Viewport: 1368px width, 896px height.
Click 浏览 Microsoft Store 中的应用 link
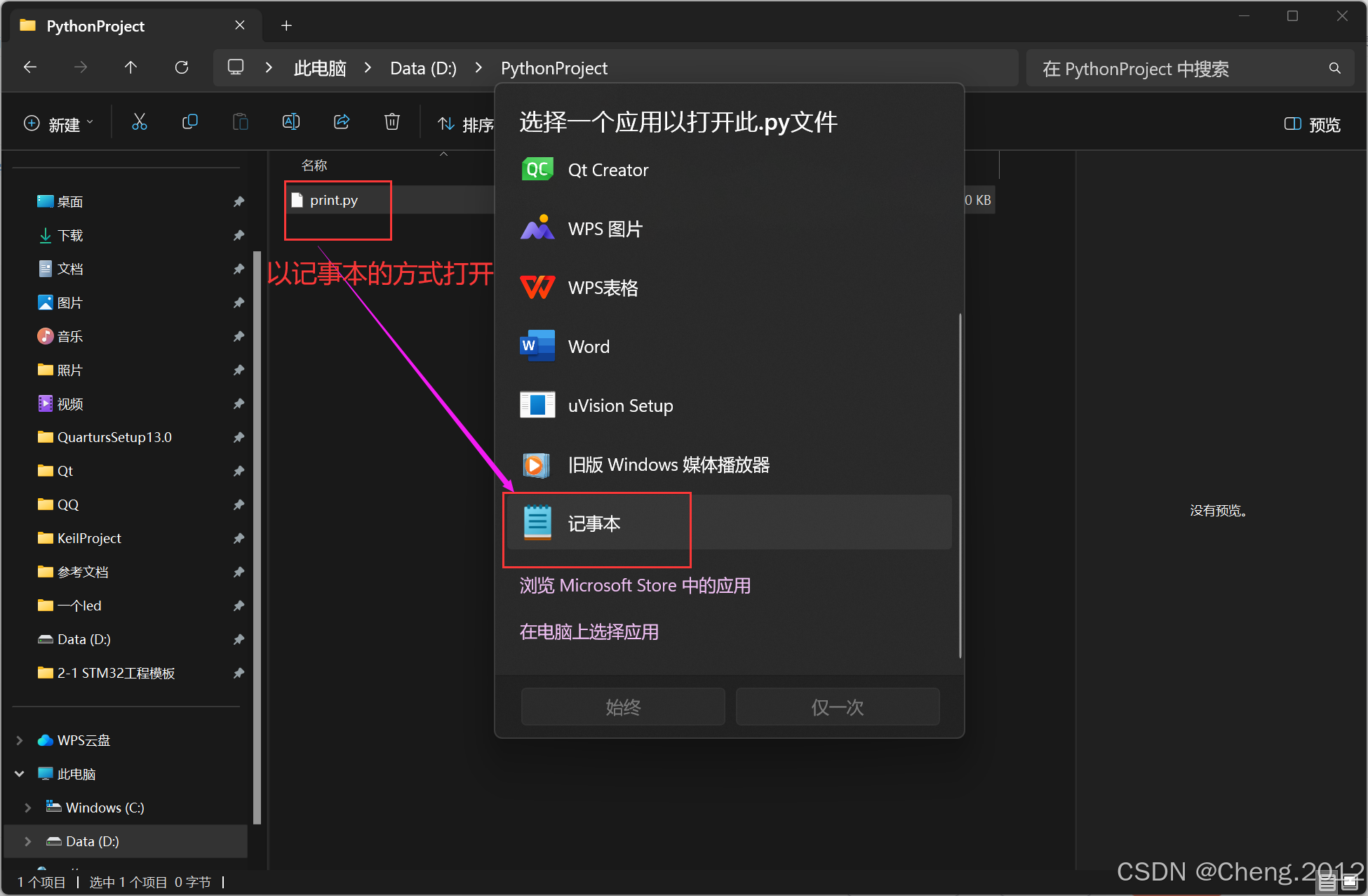click(x=635, y=585)
